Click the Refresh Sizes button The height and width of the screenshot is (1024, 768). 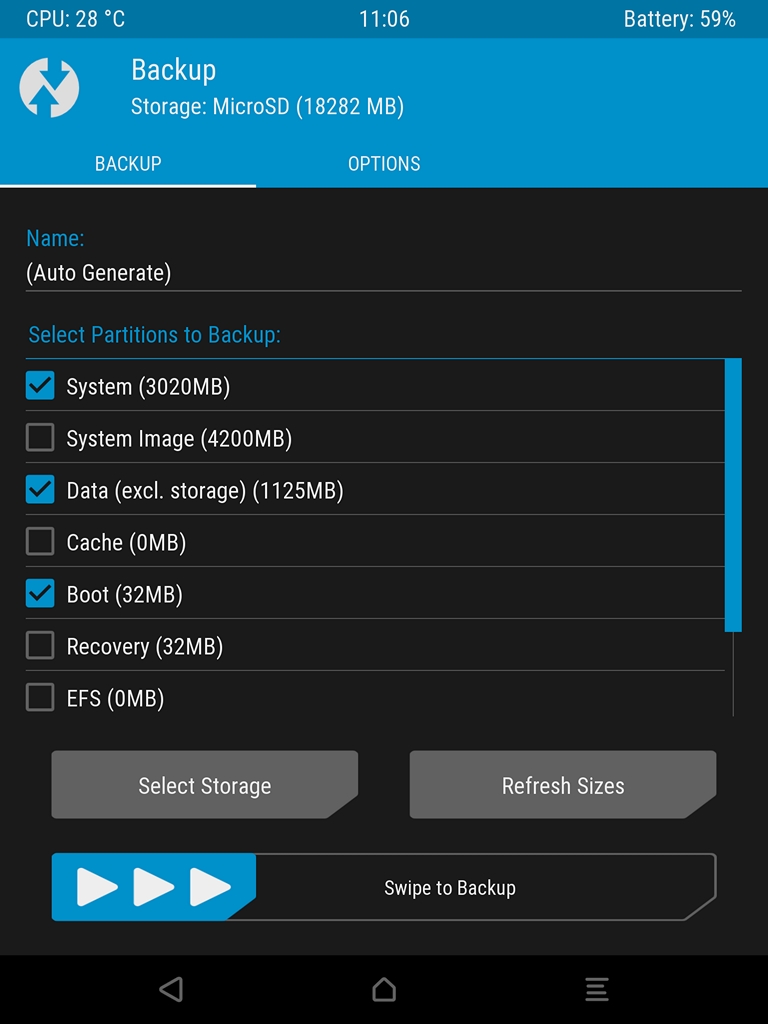click(563, 785)
